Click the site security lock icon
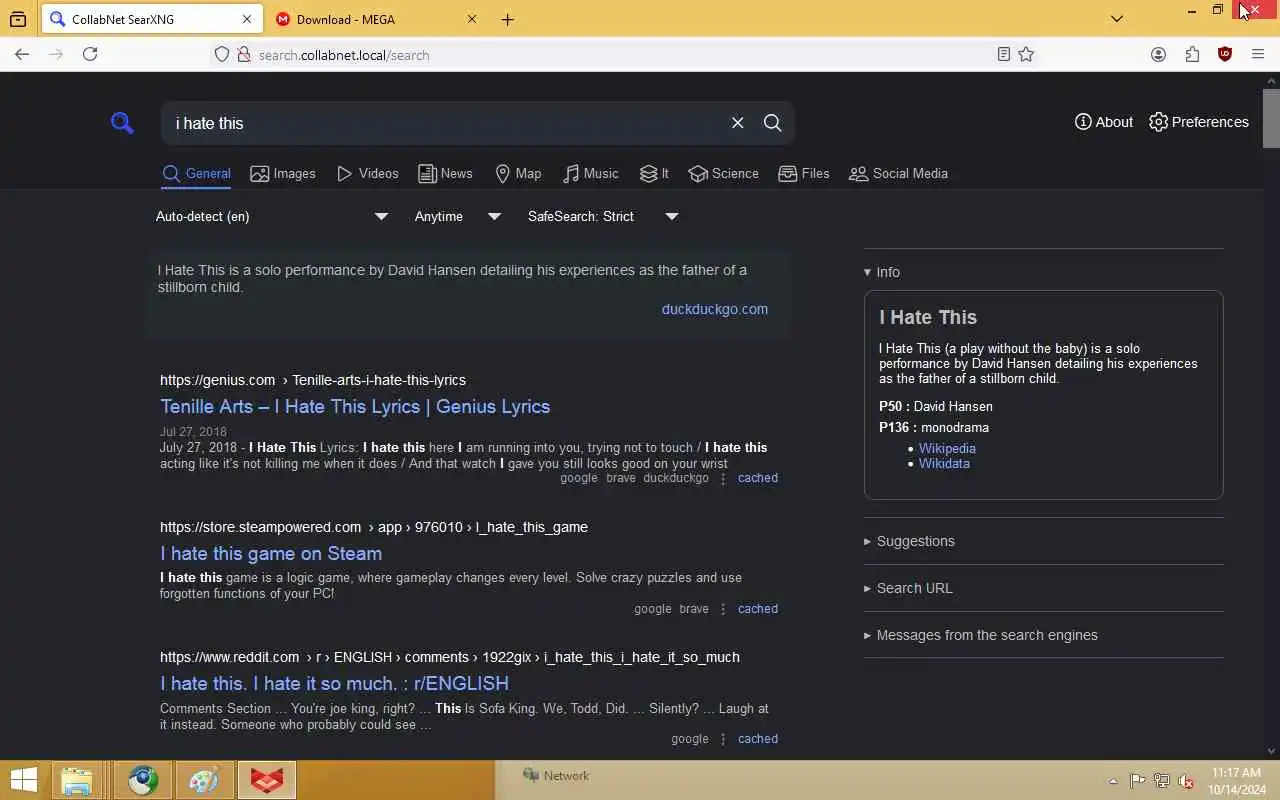 (243, 55)
